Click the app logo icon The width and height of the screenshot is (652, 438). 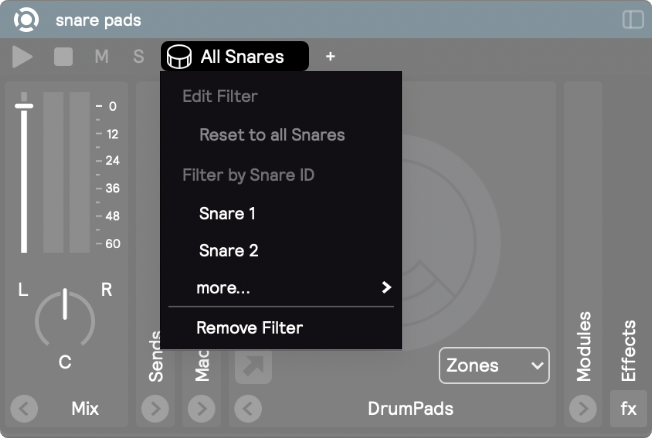(28, 19)
